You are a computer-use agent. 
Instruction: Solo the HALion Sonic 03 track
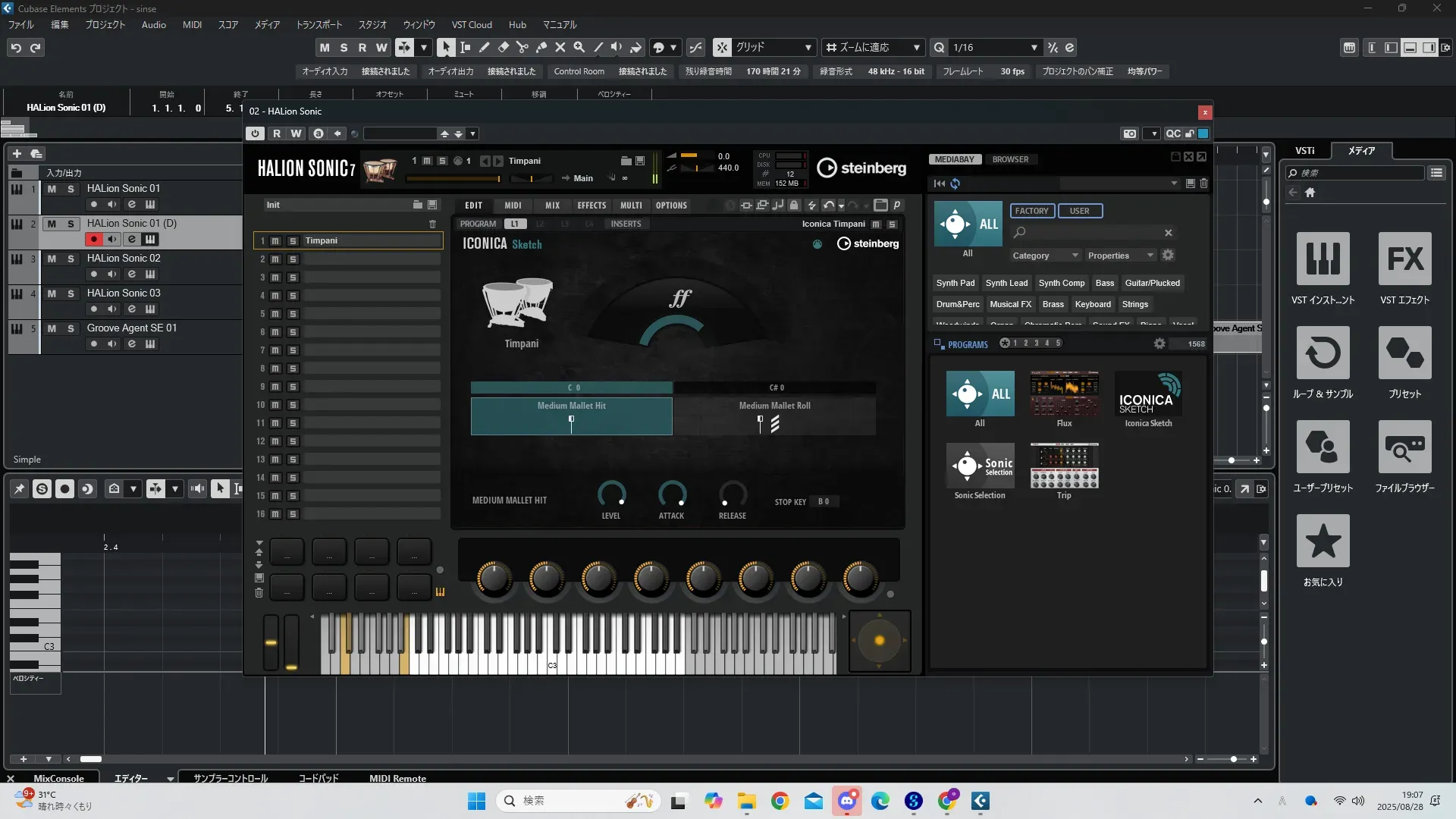coord(71,293)
